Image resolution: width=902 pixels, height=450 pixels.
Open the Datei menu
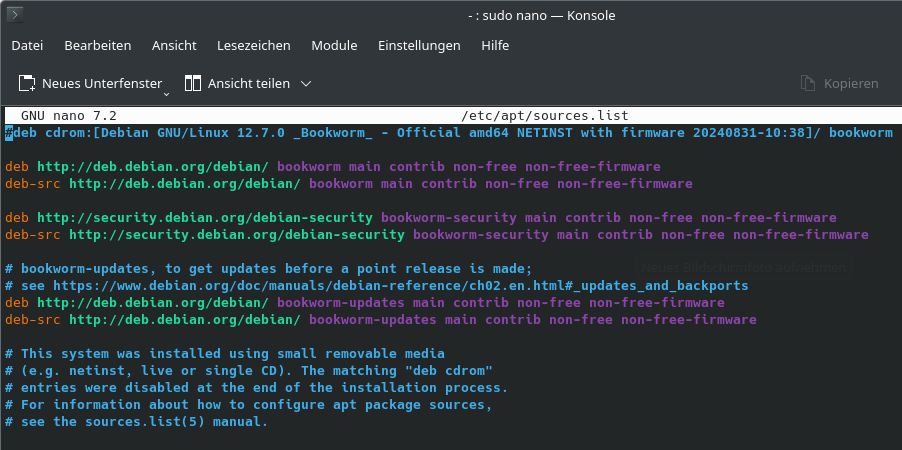(x=27, y=45)
